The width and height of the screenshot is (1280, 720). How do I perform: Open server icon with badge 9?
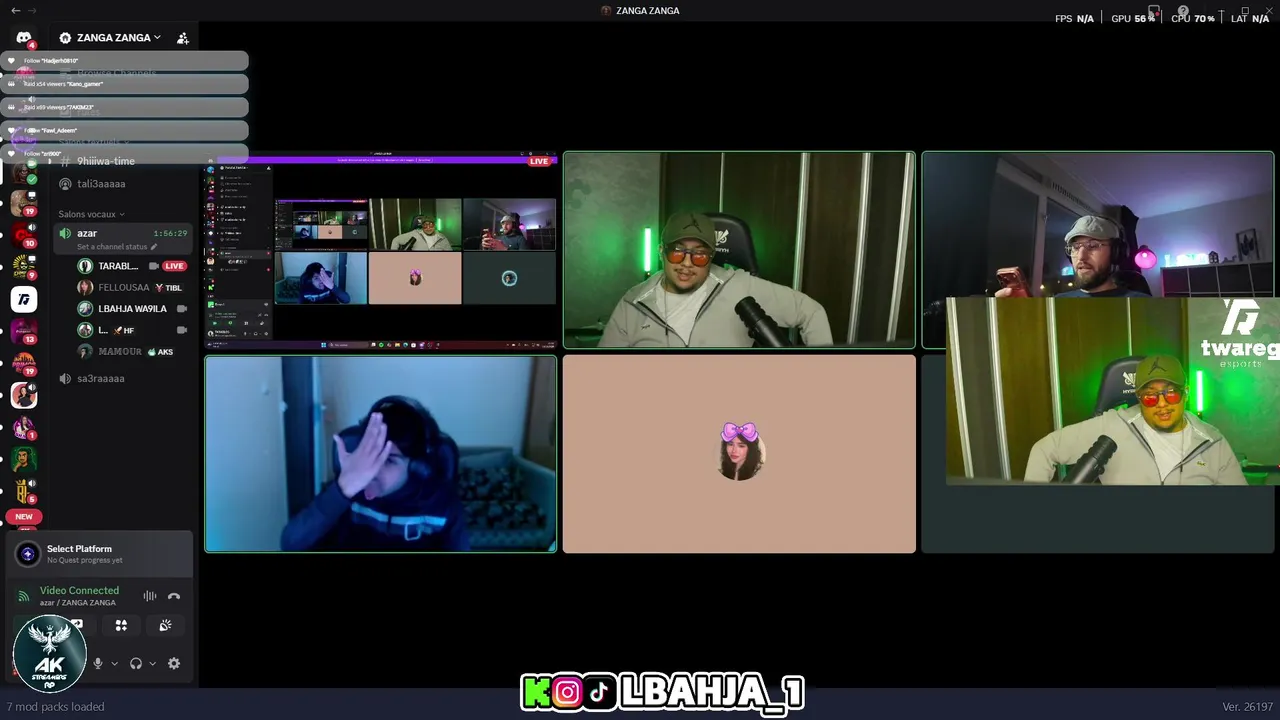[x=24, y=267]
